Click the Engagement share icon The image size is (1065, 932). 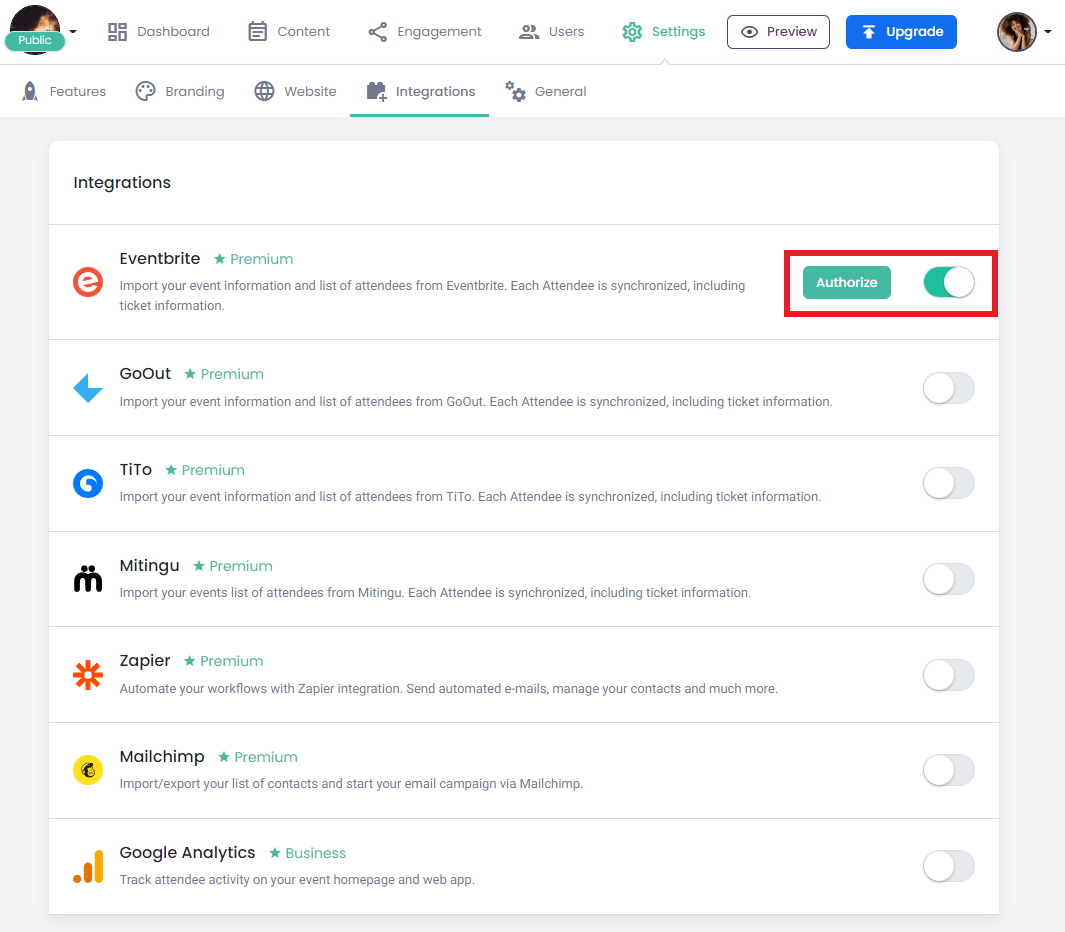(378, 32)
